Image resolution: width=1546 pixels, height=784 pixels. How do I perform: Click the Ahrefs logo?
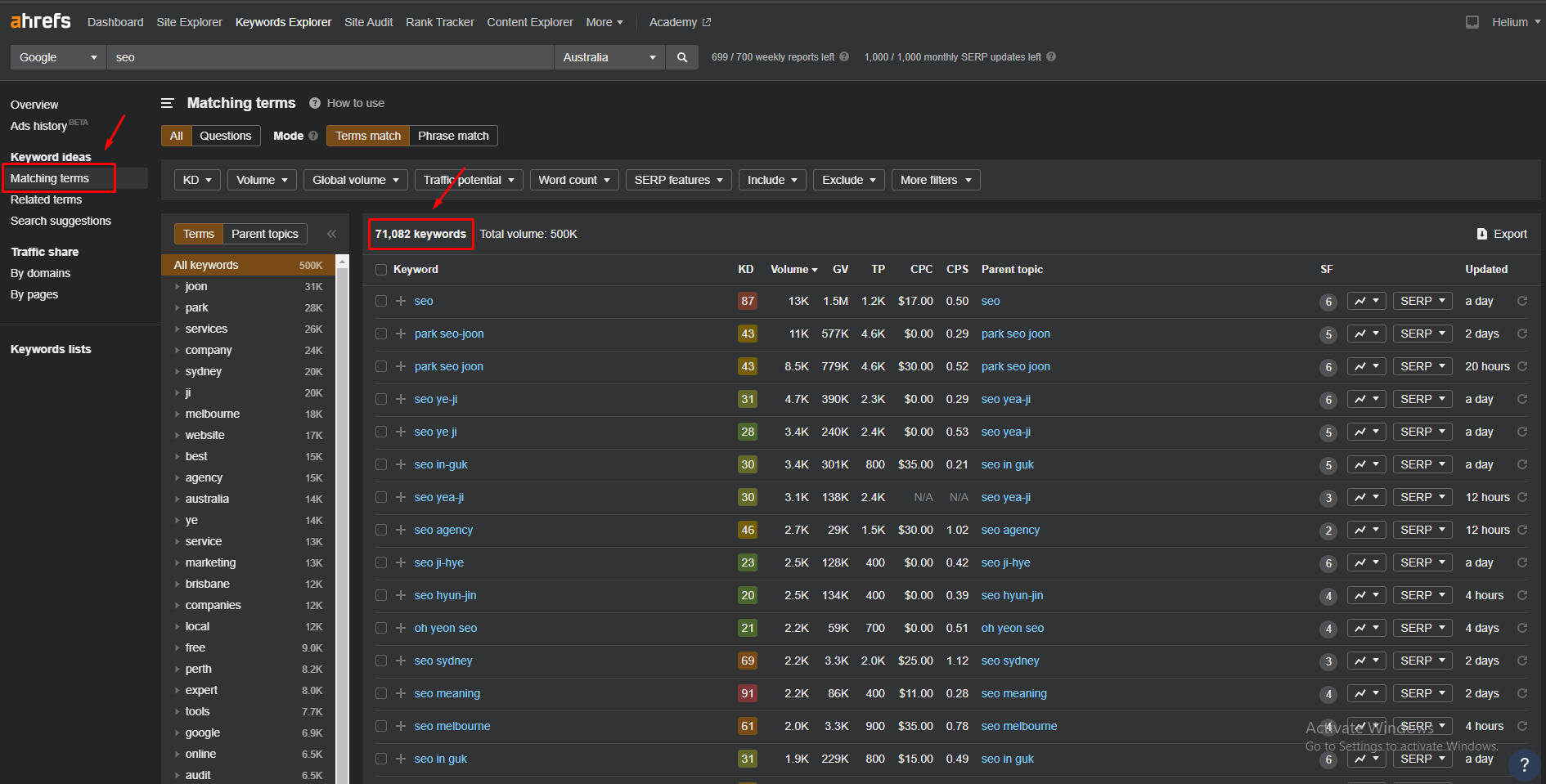40,21
